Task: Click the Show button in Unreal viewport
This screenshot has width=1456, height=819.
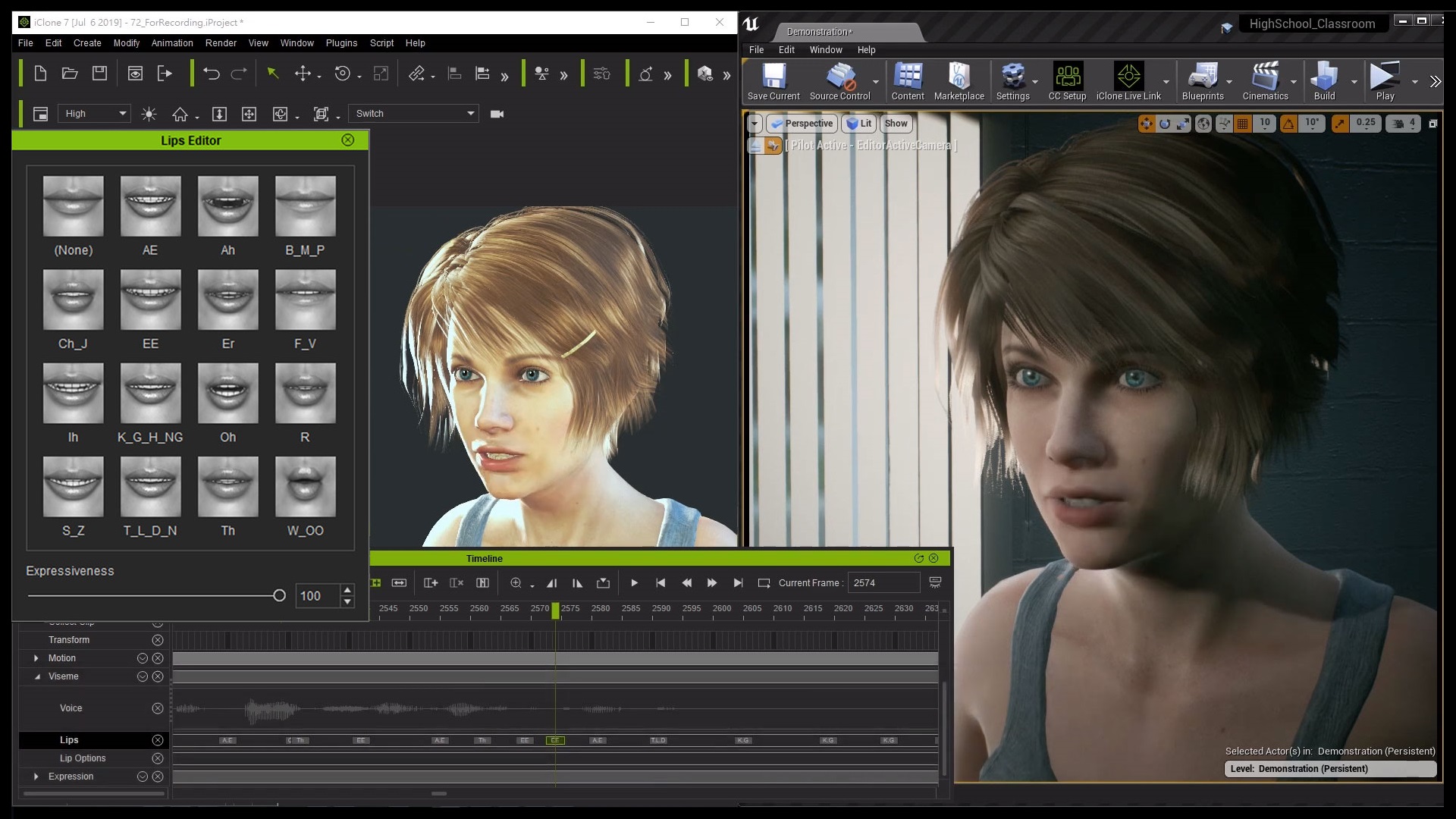Action: point(896,124)
